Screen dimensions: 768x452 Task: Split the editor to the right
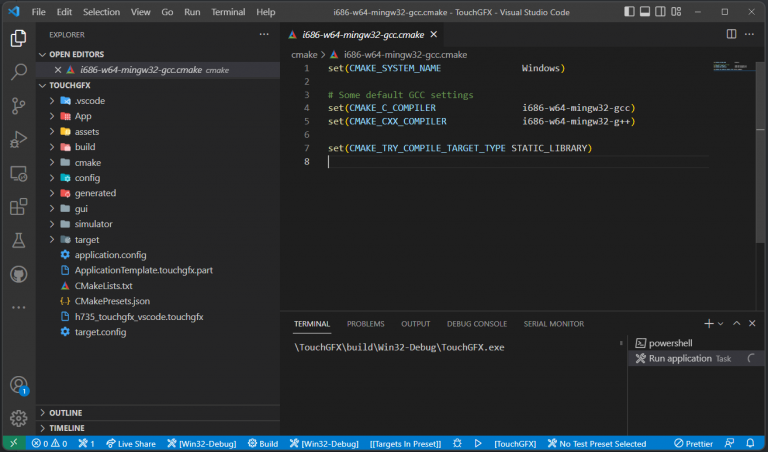731,34
